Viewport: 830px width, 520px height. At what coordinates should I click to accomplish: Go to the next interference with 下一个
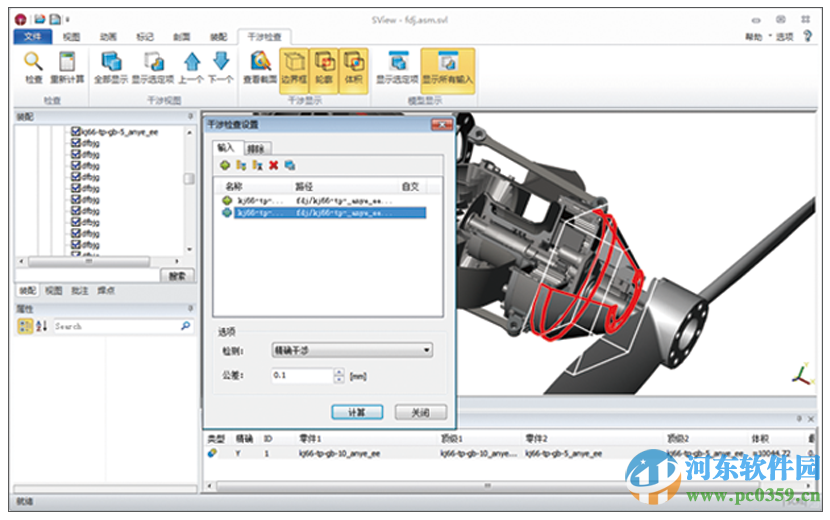click(221, 67)
